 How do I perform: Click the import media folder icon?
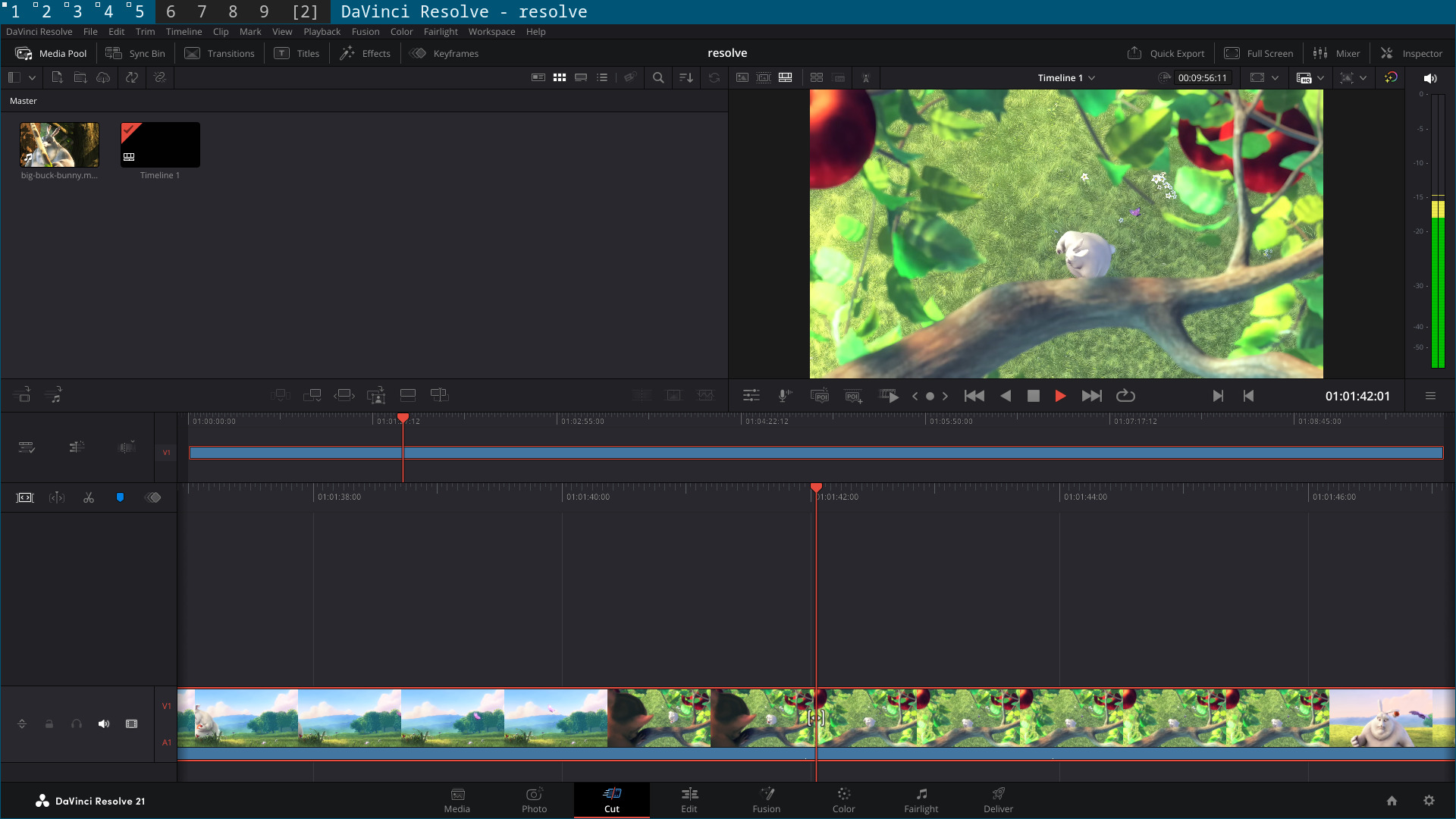point(80,77)
